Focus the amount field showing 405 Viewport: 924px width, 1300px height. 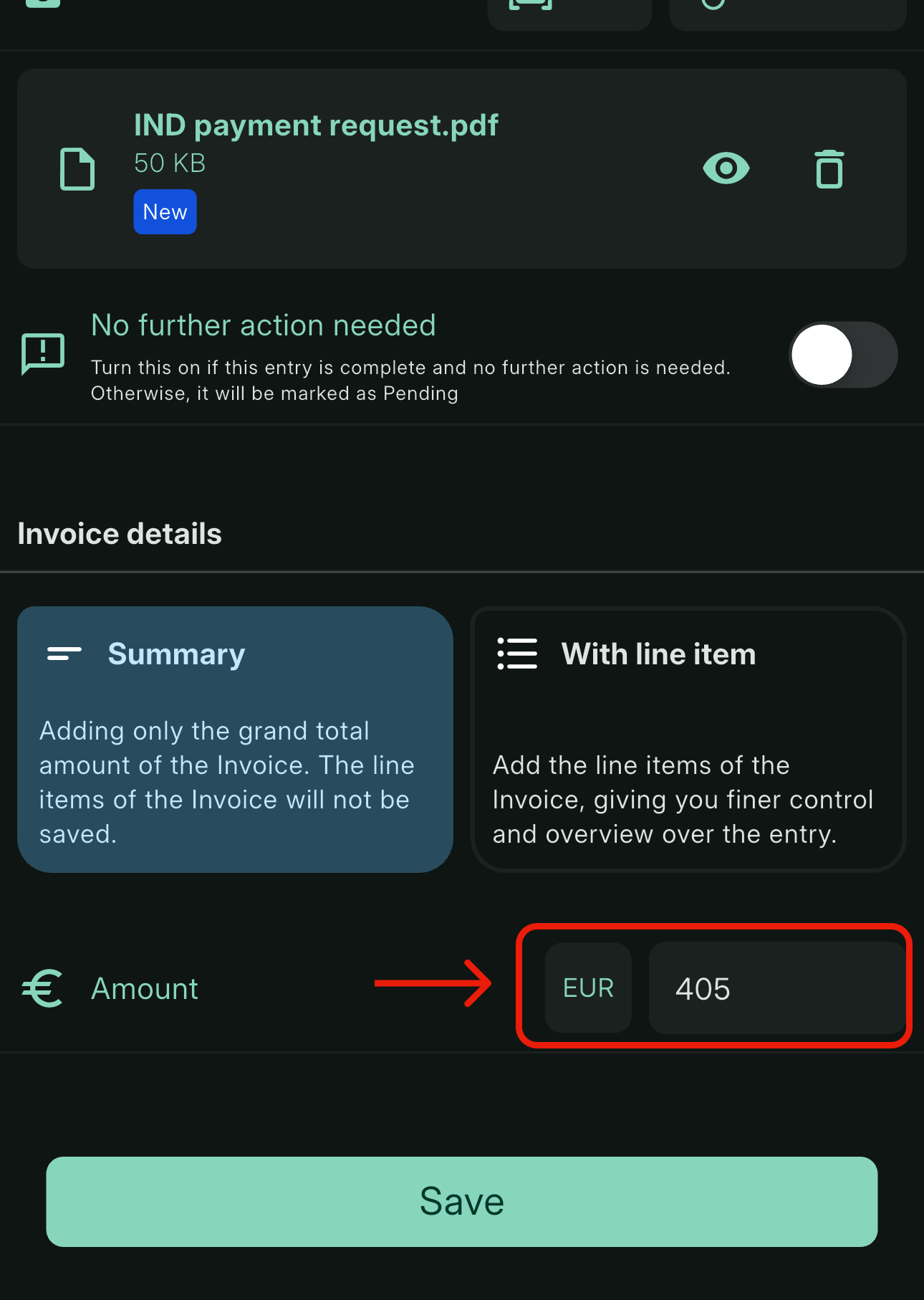coord(776,988)
